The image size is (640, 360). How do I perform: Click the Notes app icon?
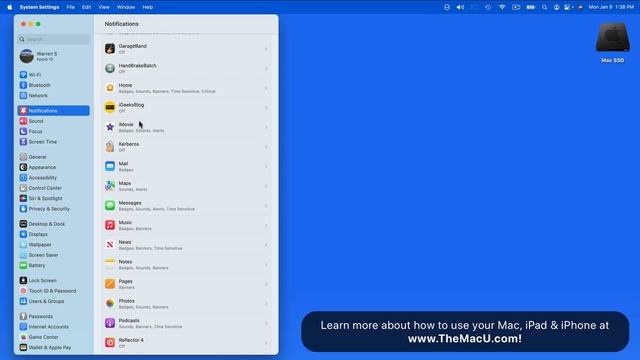(110, 264)
